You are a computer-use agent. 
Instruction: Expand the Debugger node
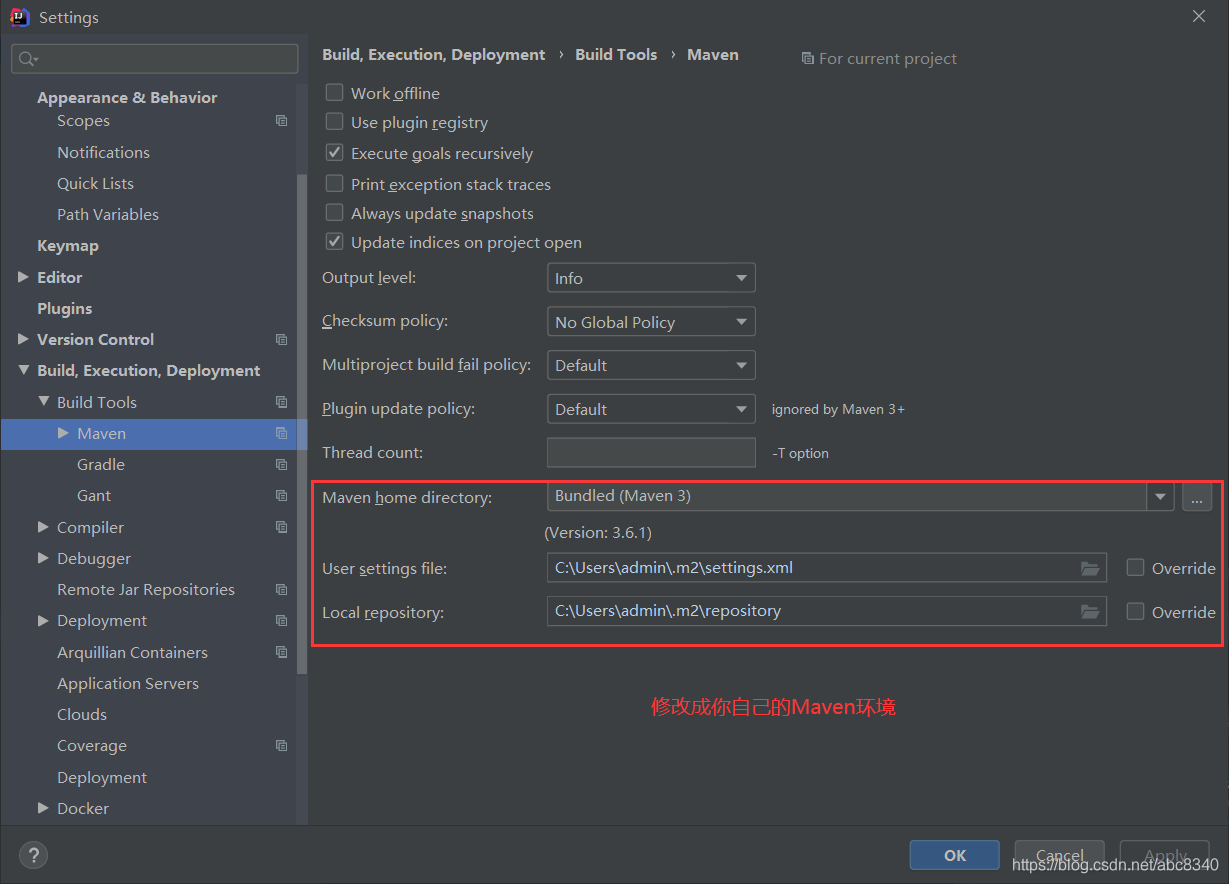click(43, 558)
